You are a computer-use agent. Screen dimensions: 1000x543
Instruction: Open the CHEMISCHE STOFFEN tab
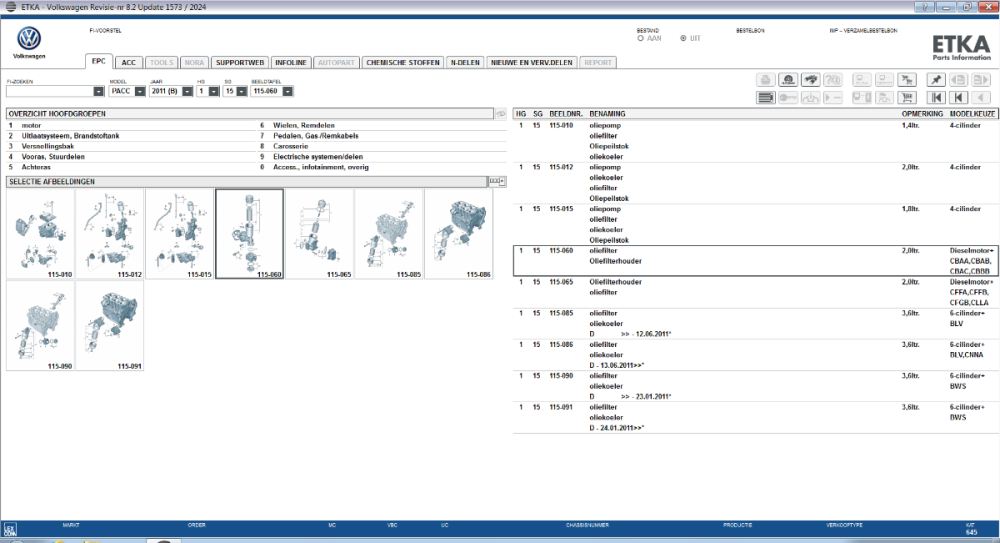(403, 63)
